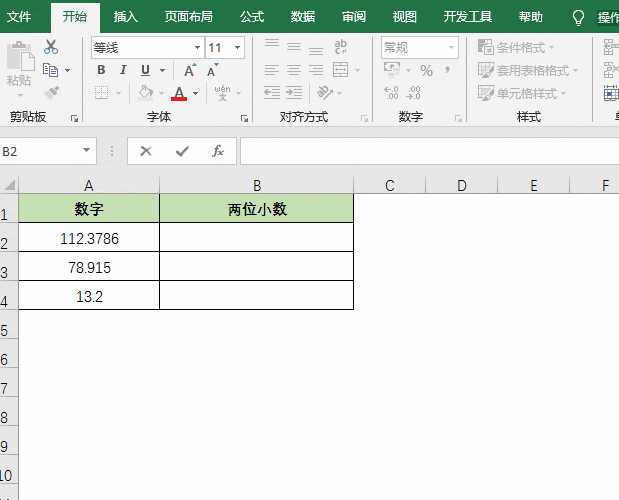Viewport: 619px width, 500px height.
Task: Open 条件格式 conditional formatting button
Action: pos(516,47)
